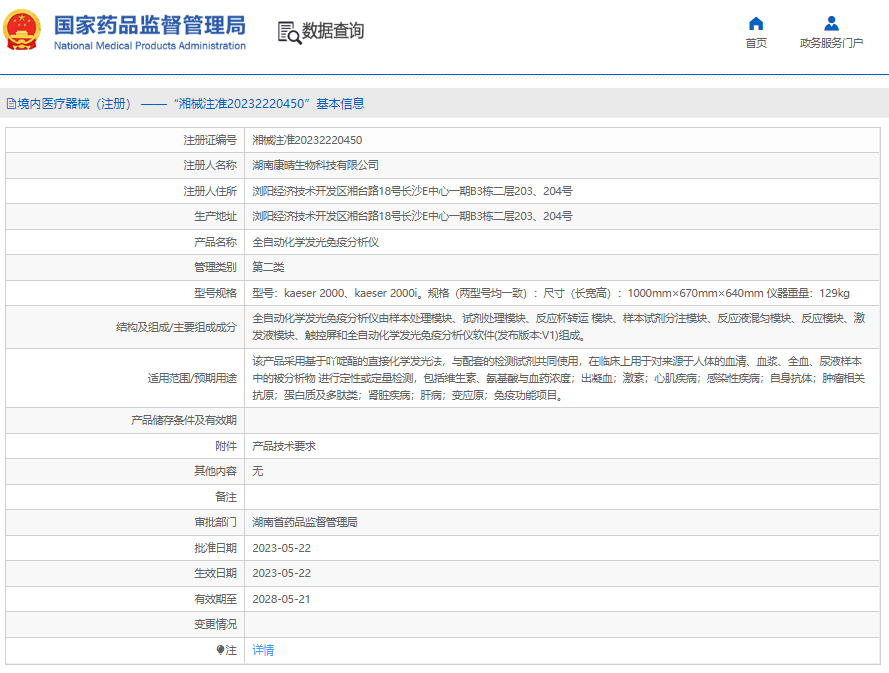This screenshot has height=673, width=889.
Task: Click the 批准日期 value 2023-05-22
Action: click(281, 548)
